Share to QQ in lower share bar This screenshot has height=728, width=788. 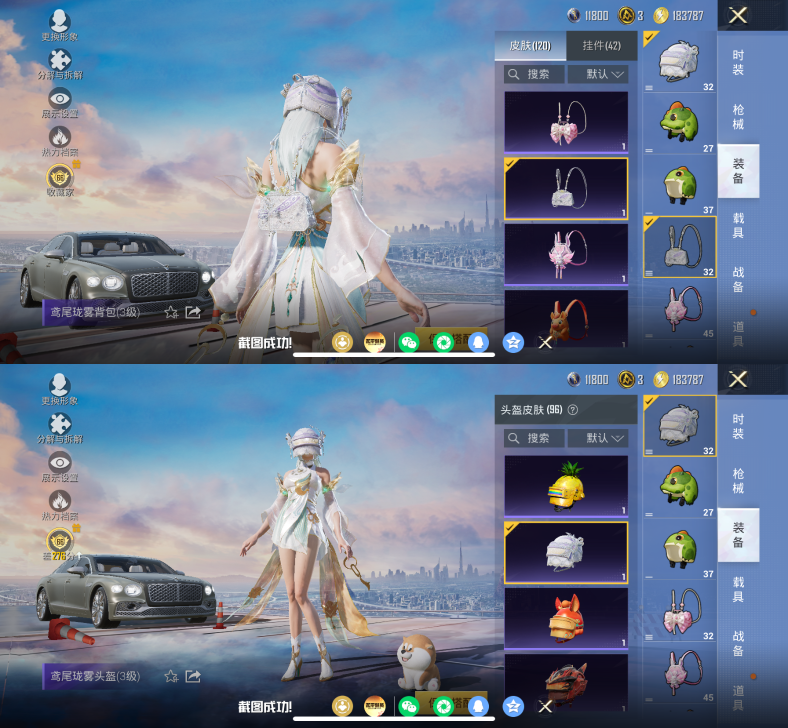(478, 707)
